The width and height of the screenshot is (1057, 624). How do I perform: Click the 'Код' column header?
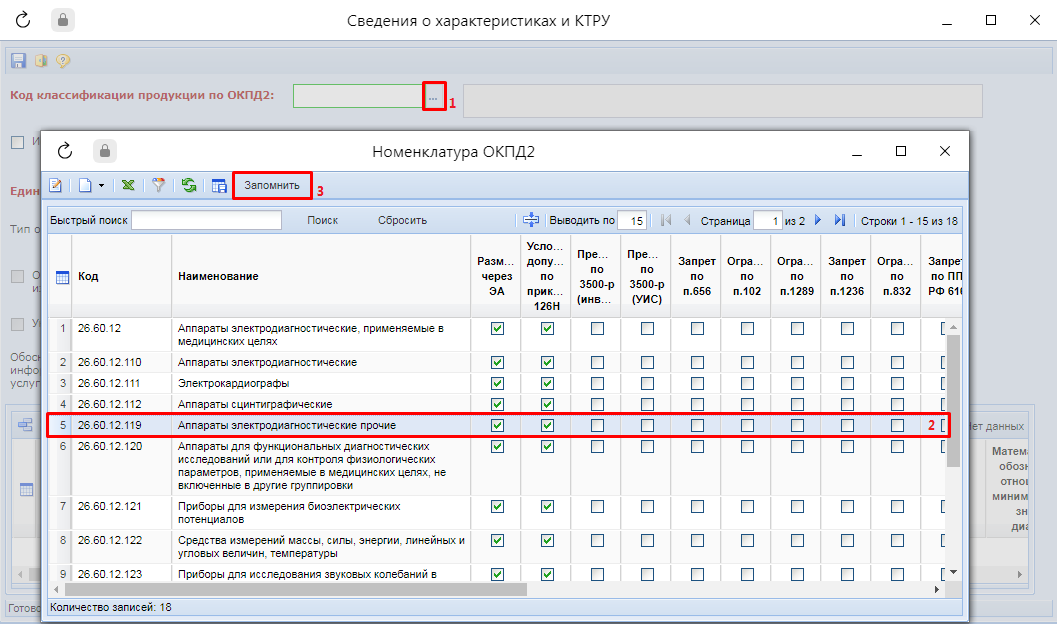[x=88, y=276]
